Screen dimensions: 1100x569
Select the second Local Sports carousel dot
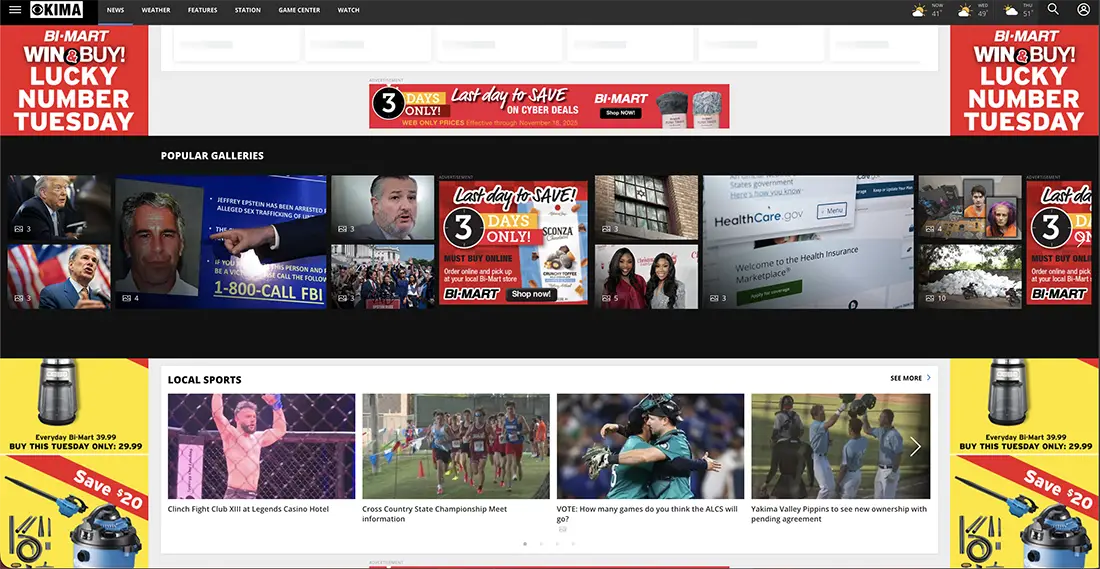(541, 544)
